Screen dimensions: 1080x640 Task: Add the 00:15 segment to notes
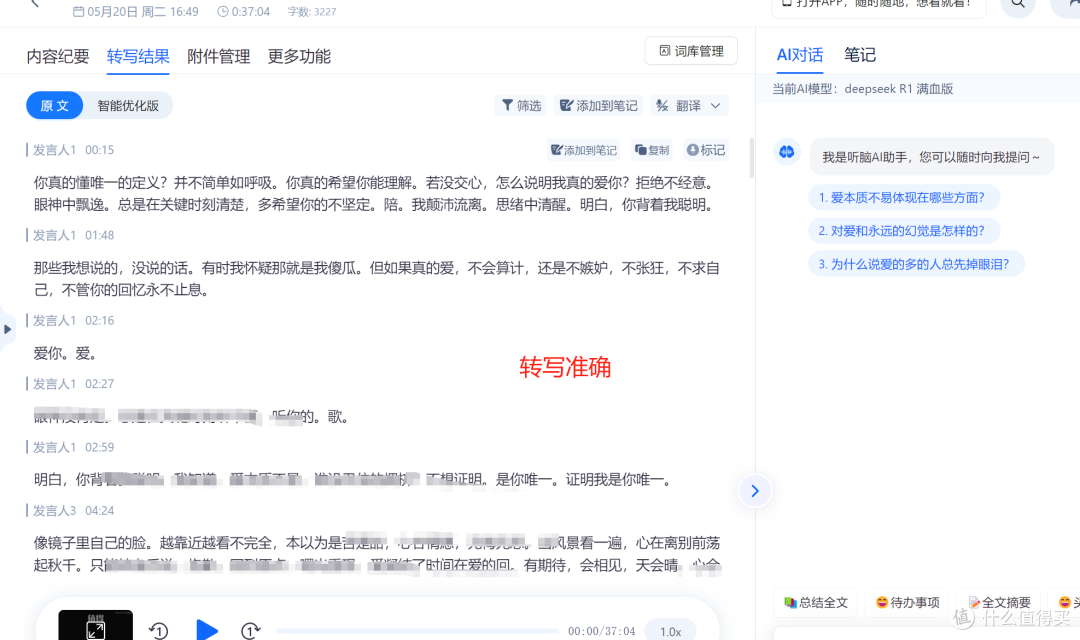pos(583,150)
